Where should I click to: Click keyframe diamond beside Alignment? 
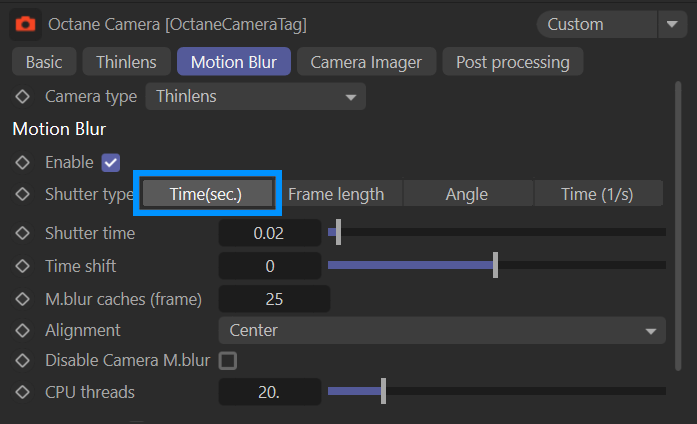[x=22, y=330]
